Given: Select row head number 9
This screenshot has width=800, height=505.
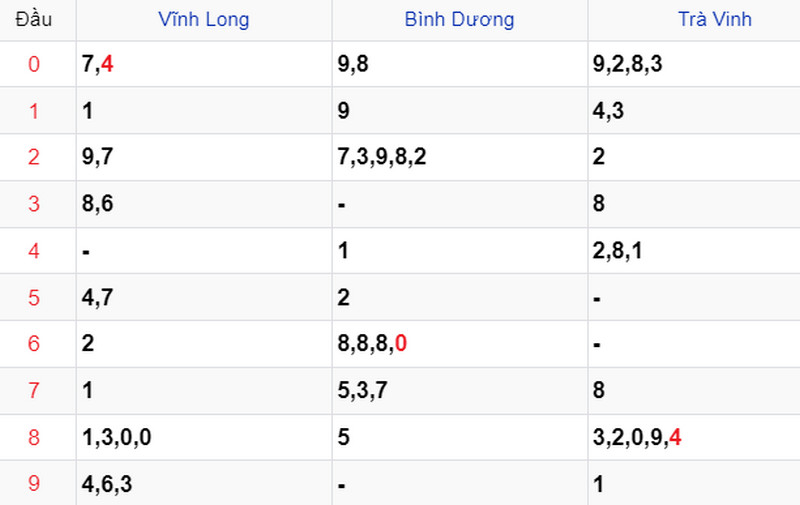Looking at the screenshot, I should coord(34,483).
